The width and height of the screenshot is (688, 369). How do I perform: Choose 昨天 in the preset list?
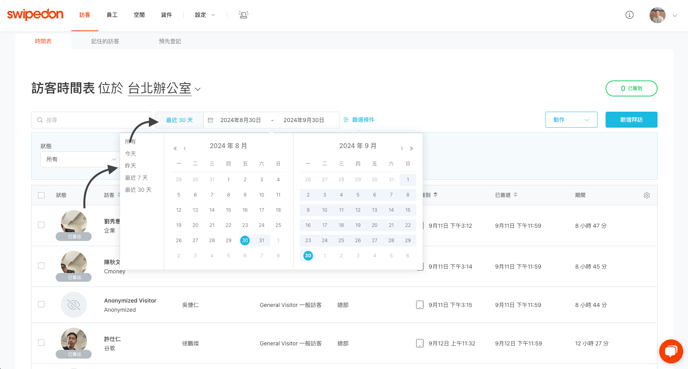click(130, 165)
